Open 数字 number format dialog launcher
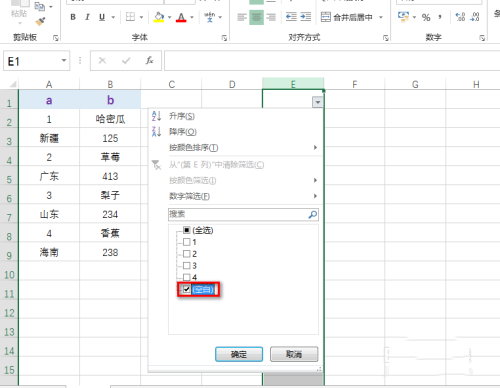 tap(482, 38)
